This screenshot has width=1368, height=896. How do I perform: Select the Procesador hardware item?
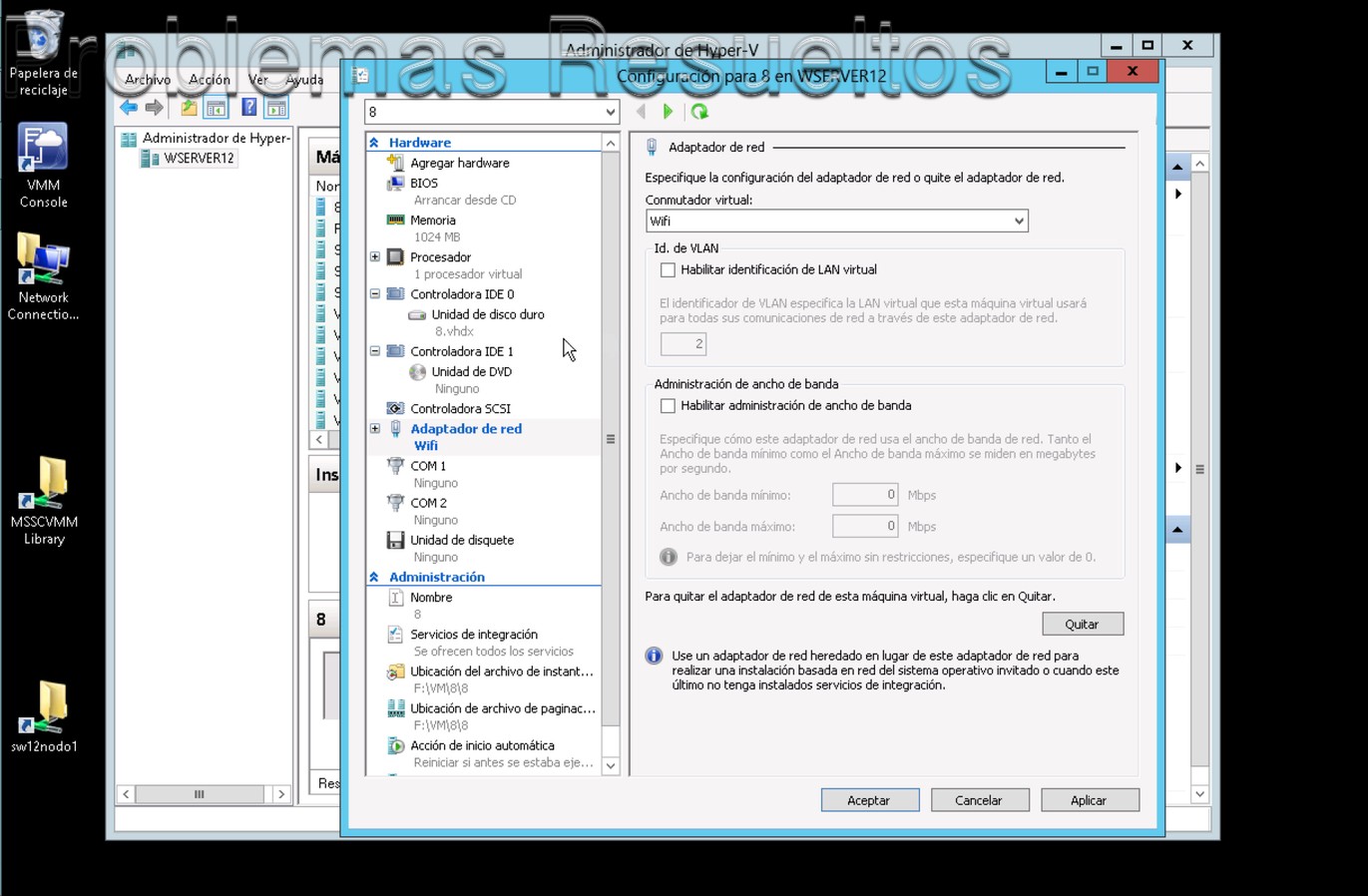440,257
